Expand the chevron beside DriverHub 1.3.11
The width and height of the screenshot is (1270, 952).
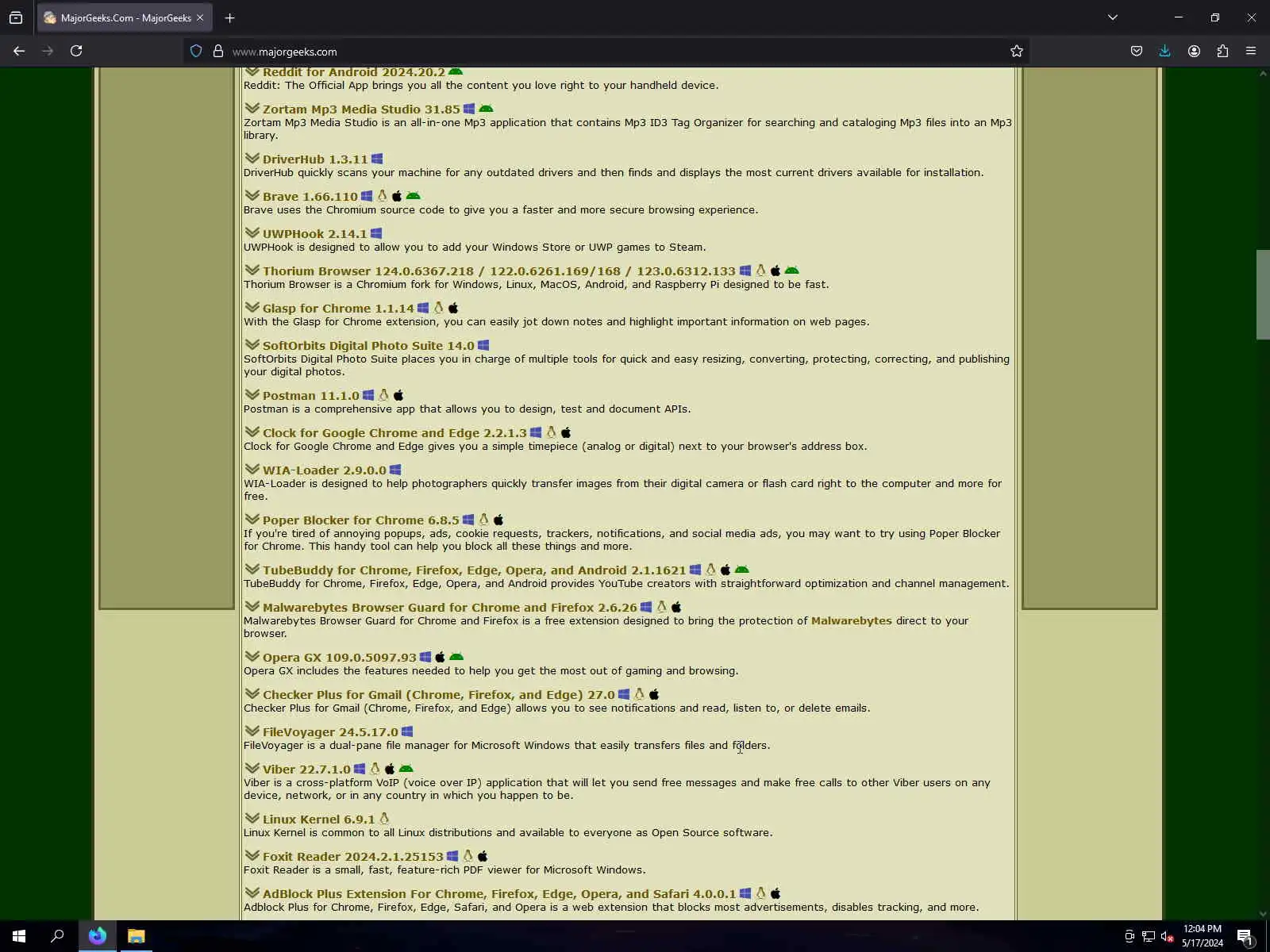[252, 158]
